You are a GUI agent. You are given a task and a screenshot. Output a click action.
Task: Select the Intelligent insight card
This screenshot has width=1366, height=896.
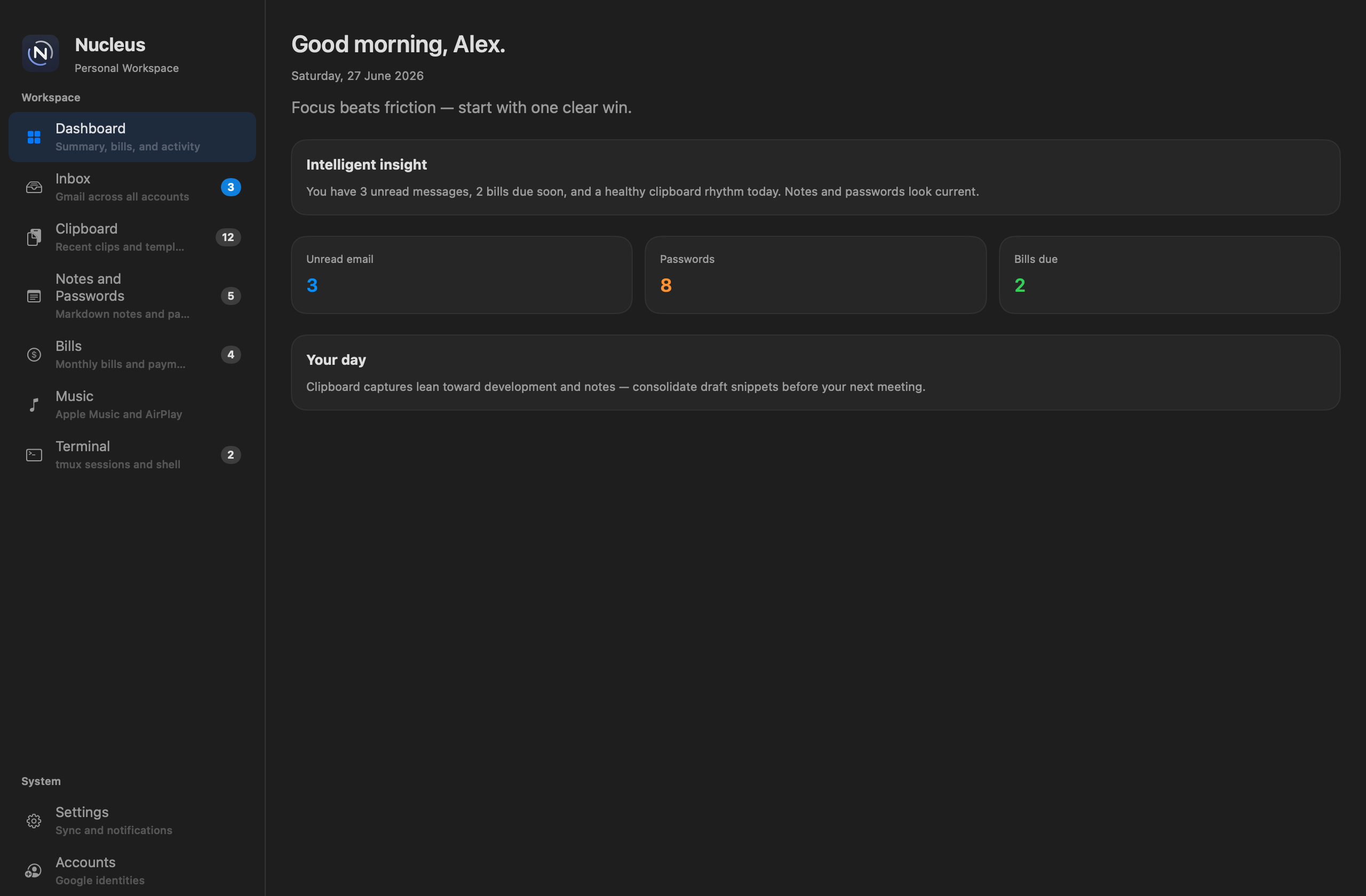pyautogui.click(x=815, y=177)
